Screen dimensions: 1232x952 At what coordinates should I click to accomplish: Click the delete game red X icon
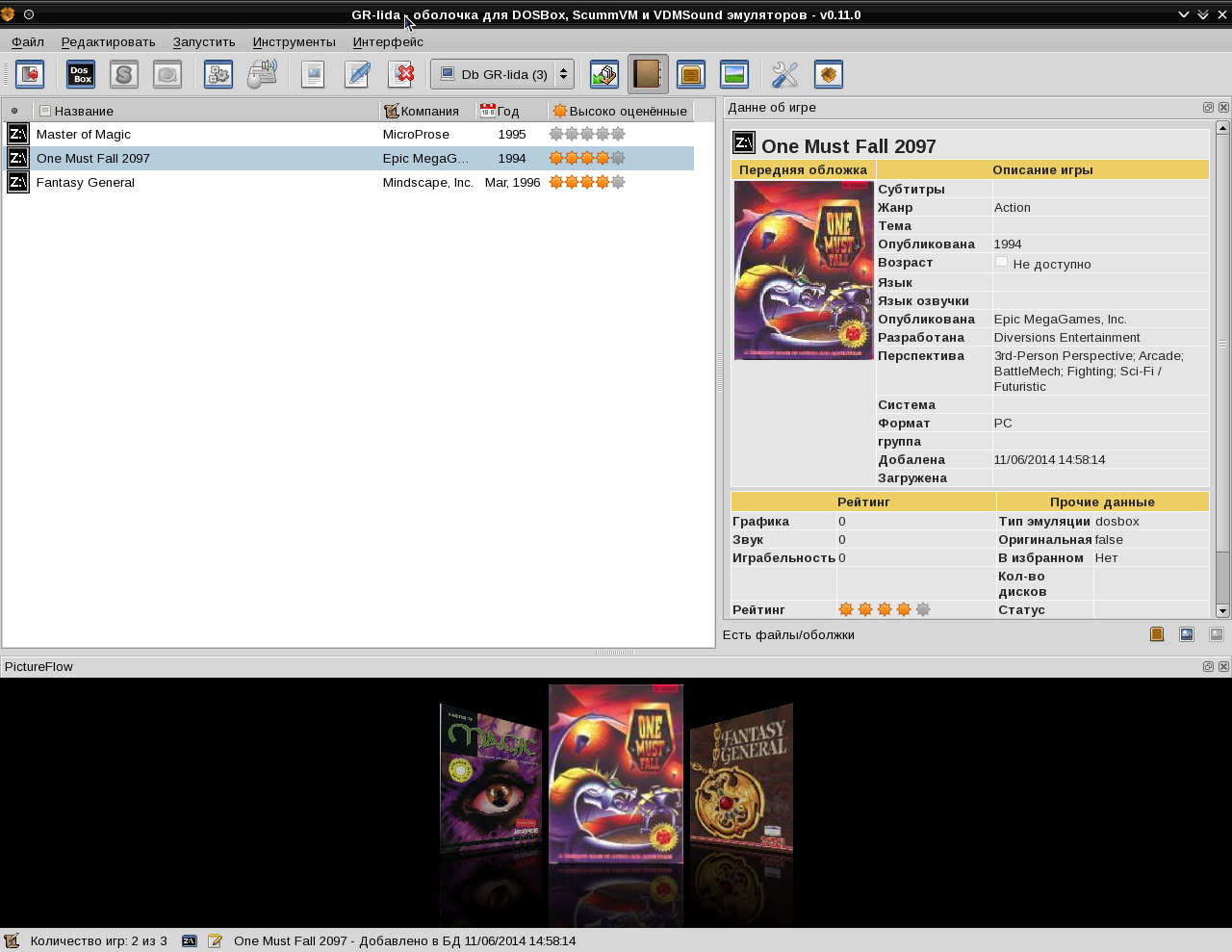(x=400, y=74)
